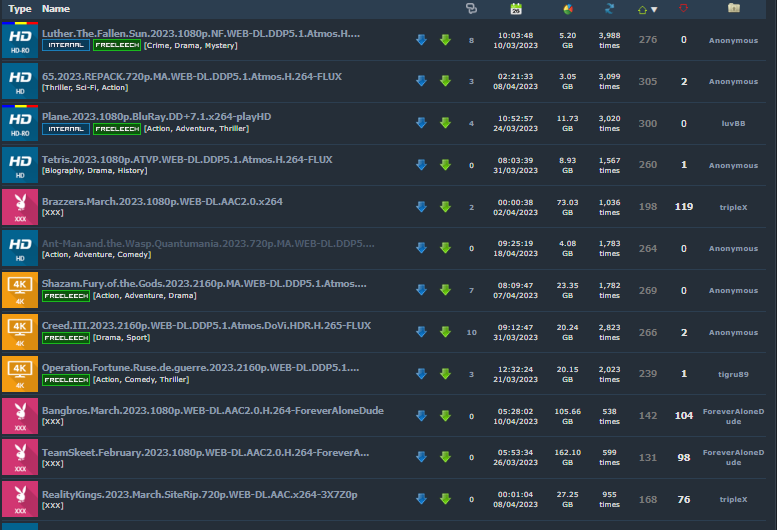Click blue download arrow for Creed.III
This screenshot has height=530, width=777.
click(422, 332)
